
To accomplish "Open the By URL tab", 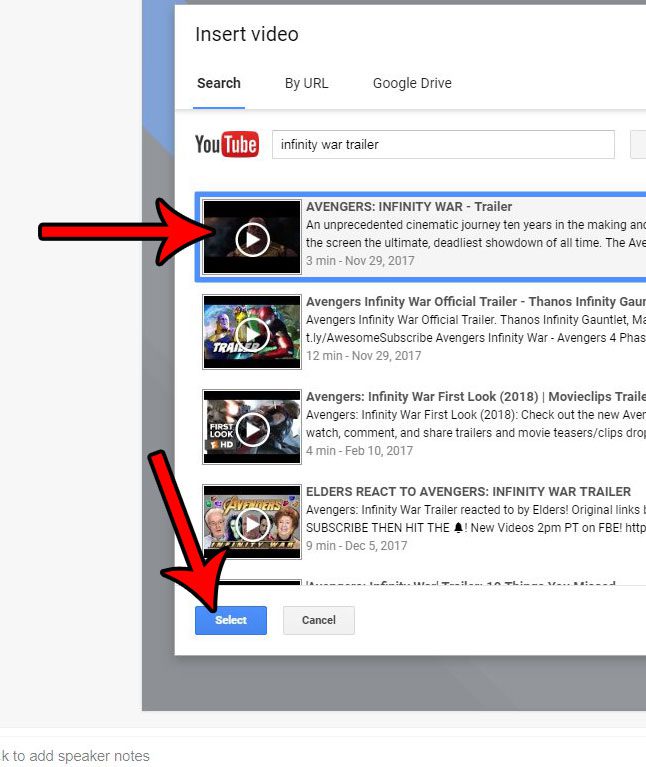I will (x=306, y=83).
